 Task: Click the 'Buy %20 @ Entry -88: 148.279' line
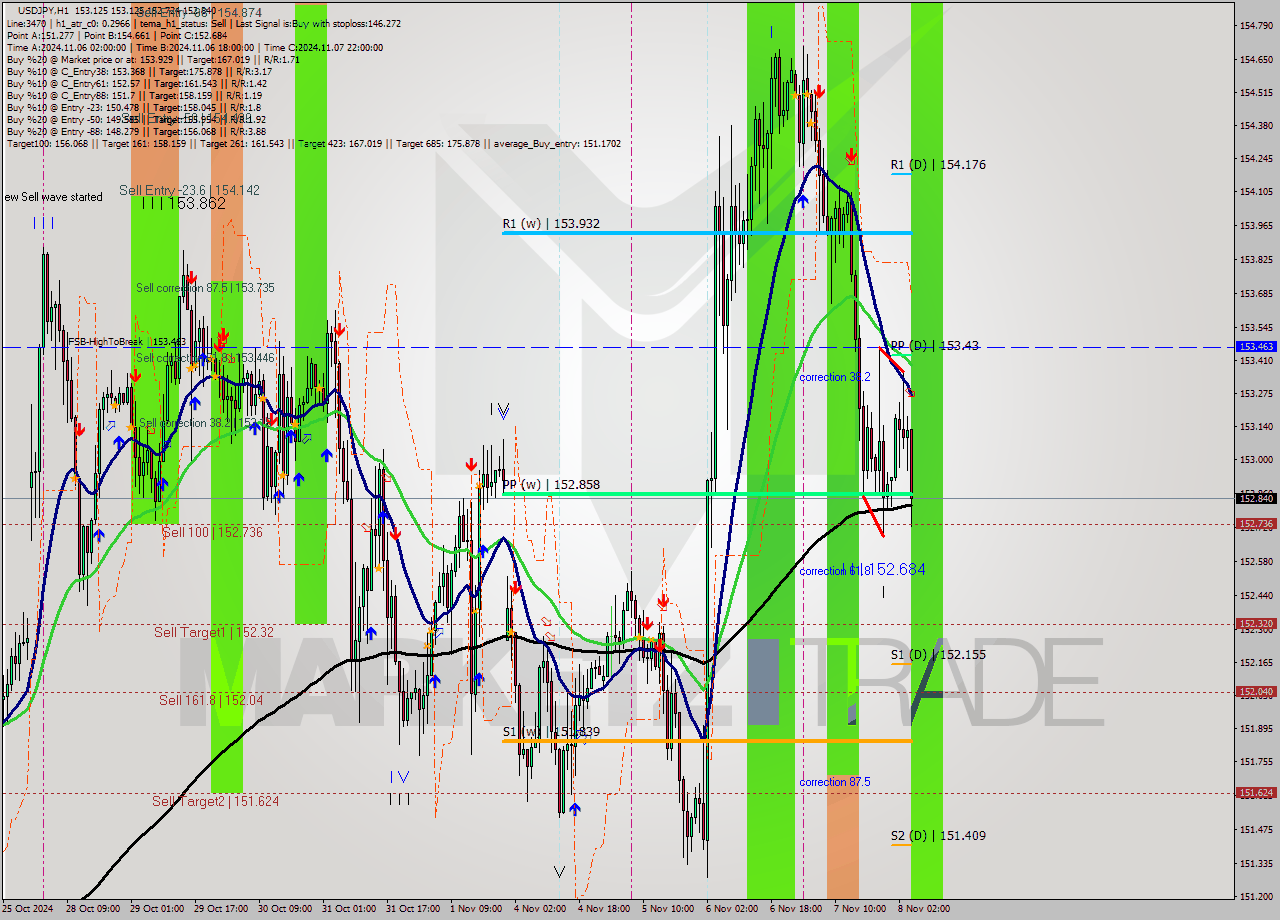tap(136, 132)
